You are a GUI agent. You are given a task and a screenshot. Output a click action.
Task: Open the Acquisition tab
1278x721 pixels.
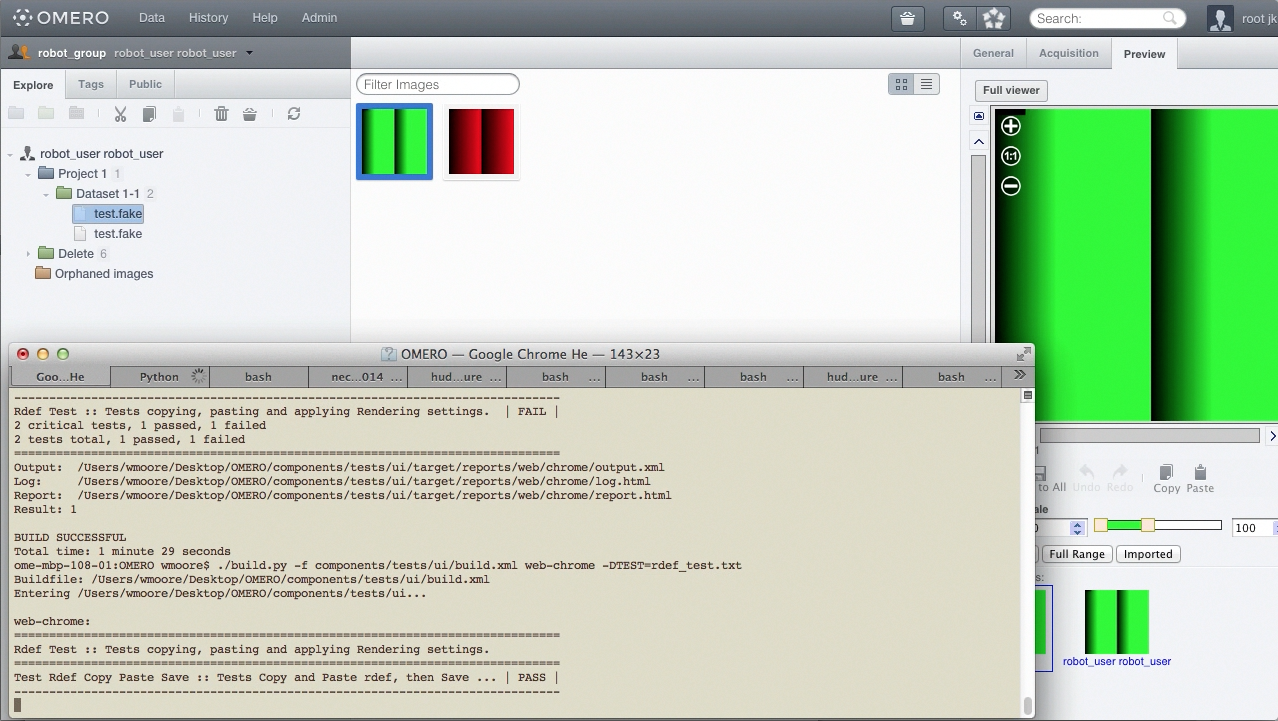(x=1068, y=53)
